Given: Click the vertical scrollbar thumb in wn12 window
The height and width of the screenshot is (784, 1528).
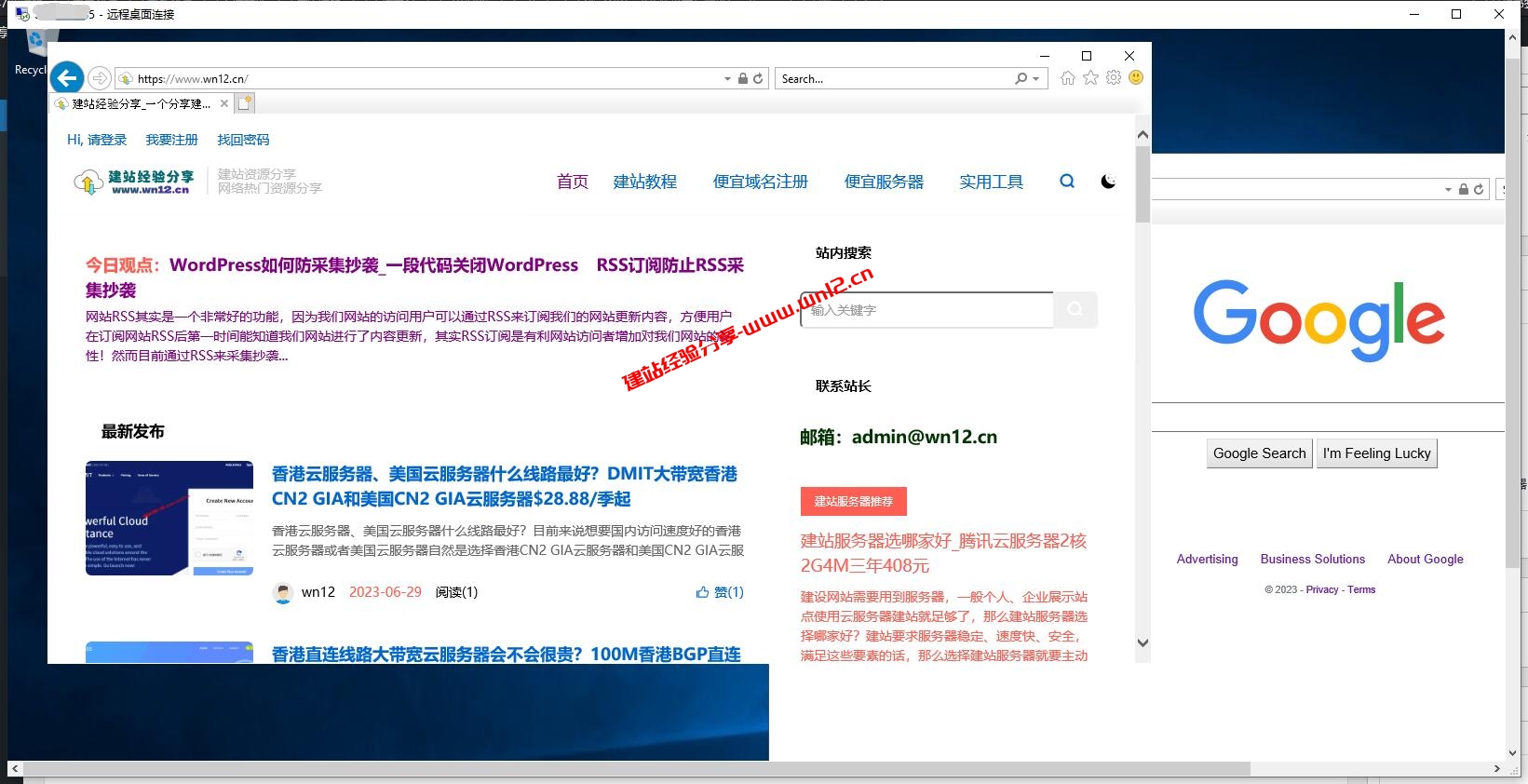Looking at the screenshot, I should (x=1143, y=184).
